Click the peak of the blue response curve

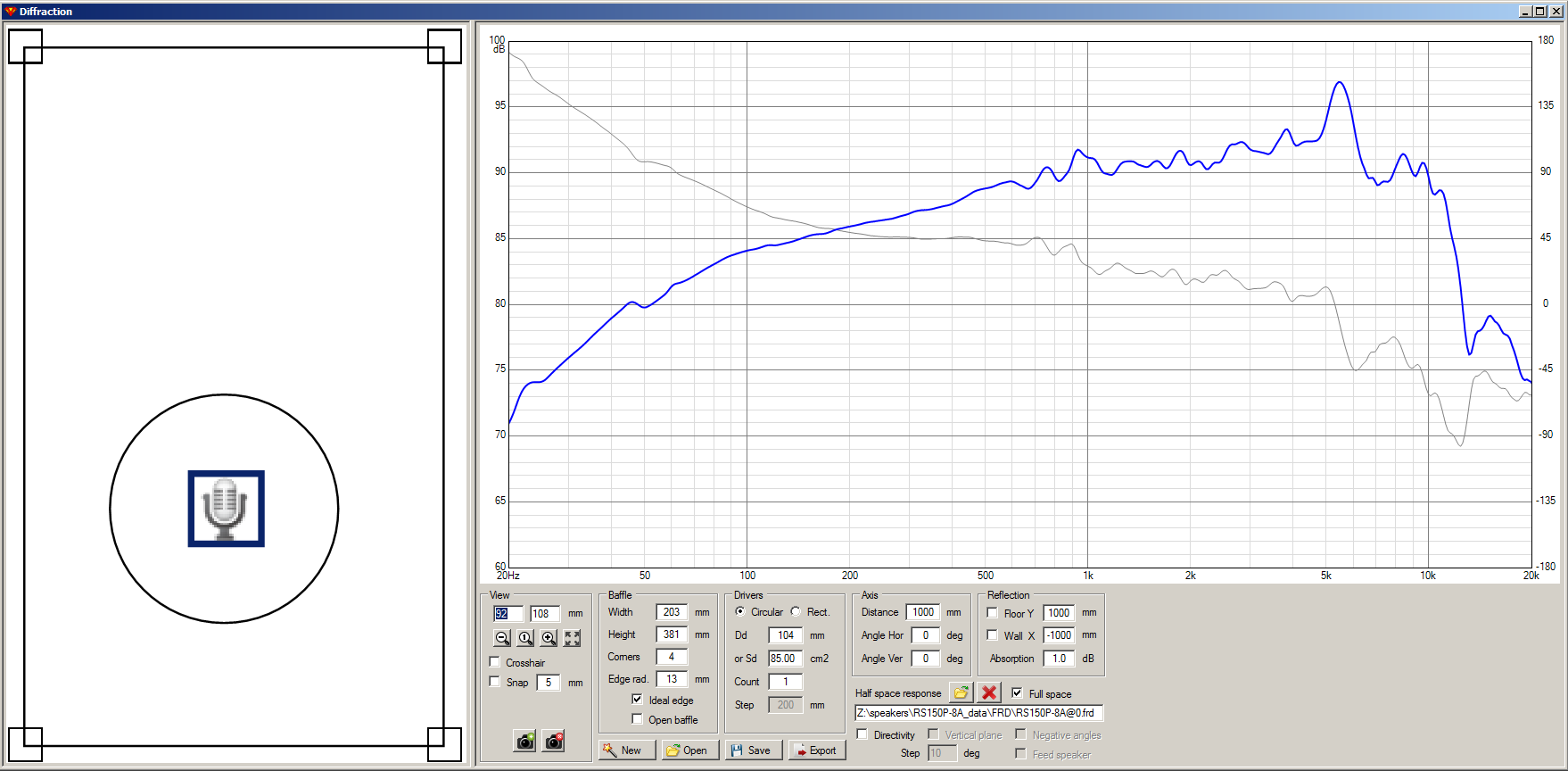click(x=1339, y=82)
